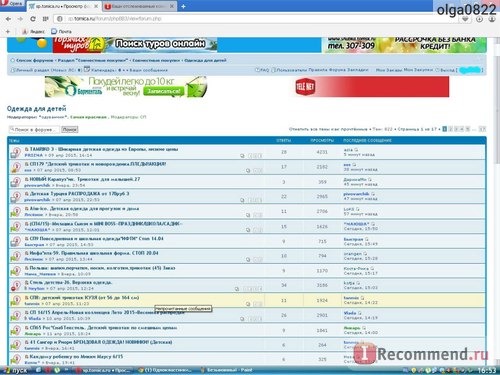
Task: Click the forum search input field
Action: point(34,129)
